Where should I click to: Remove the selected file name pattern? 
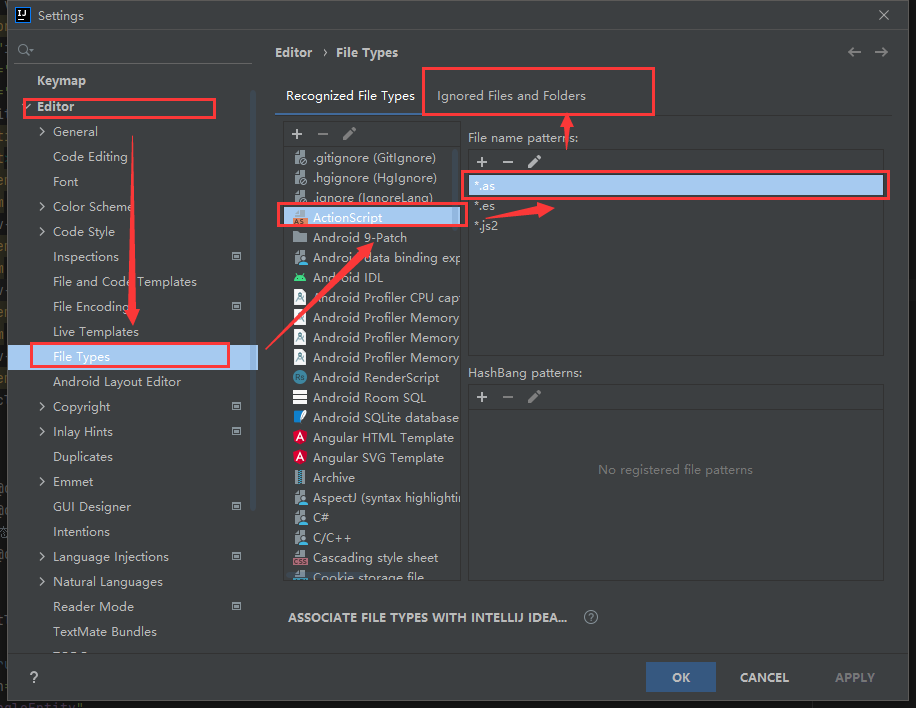[x=508, y=162]
